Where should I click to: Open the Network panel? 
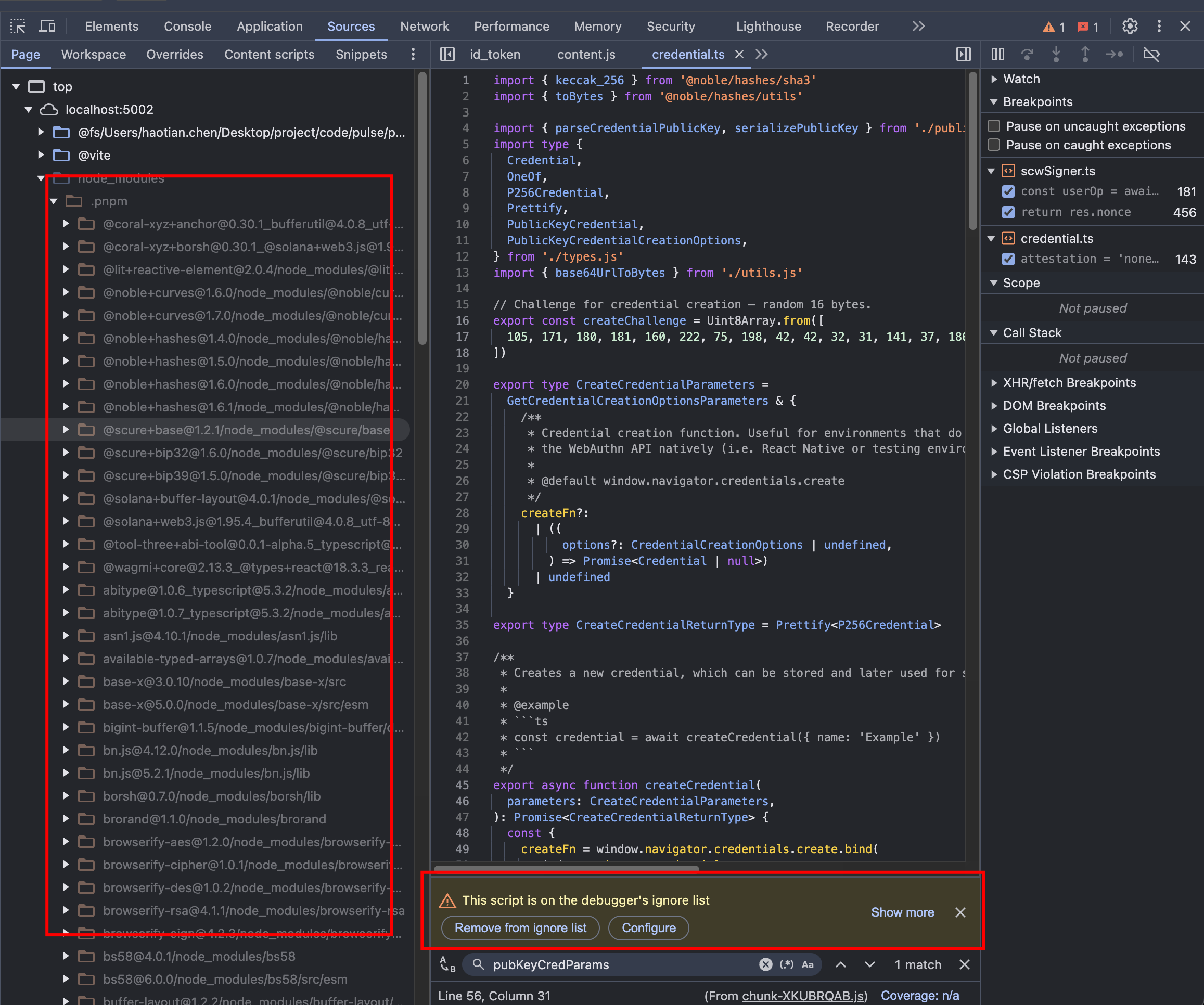pos(424,27)
